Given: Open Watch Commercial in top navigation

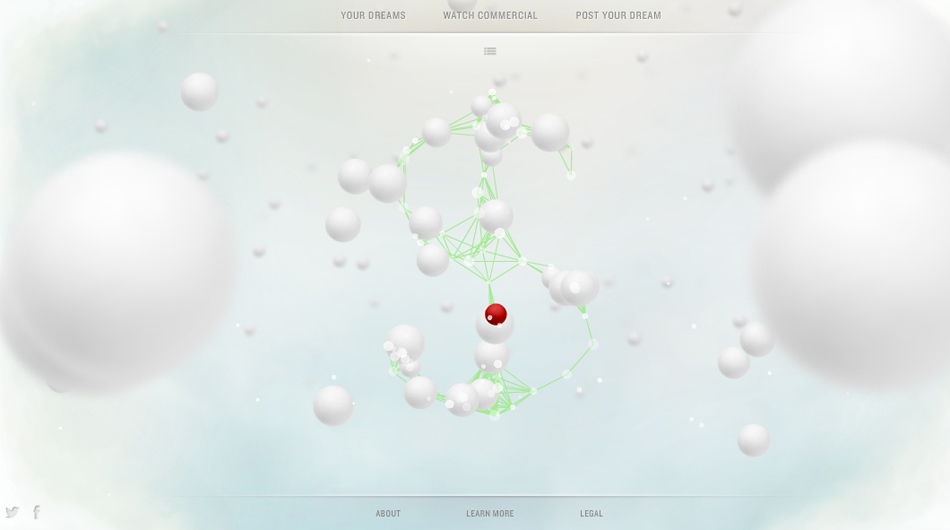Looking at the screenshot, I should click(490, 16).
